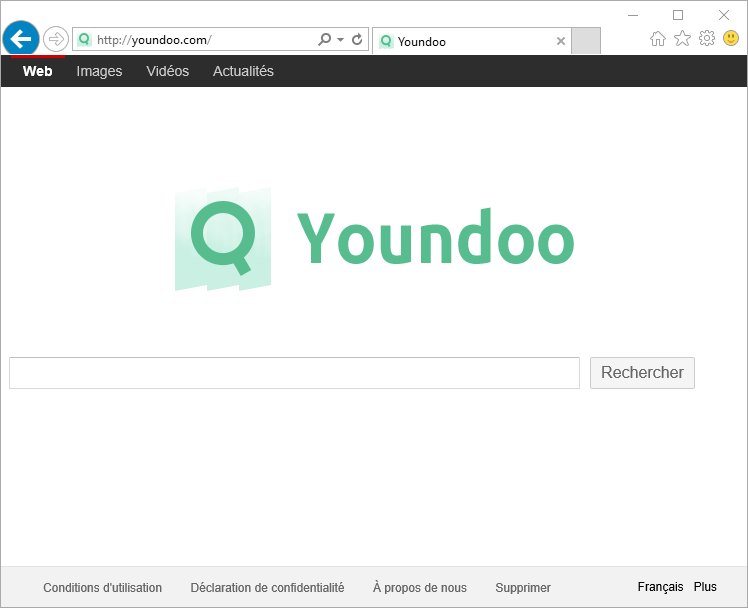Click the Supprimer footer link
Viewport: 748px width, 608px height.
click(523, 587)
